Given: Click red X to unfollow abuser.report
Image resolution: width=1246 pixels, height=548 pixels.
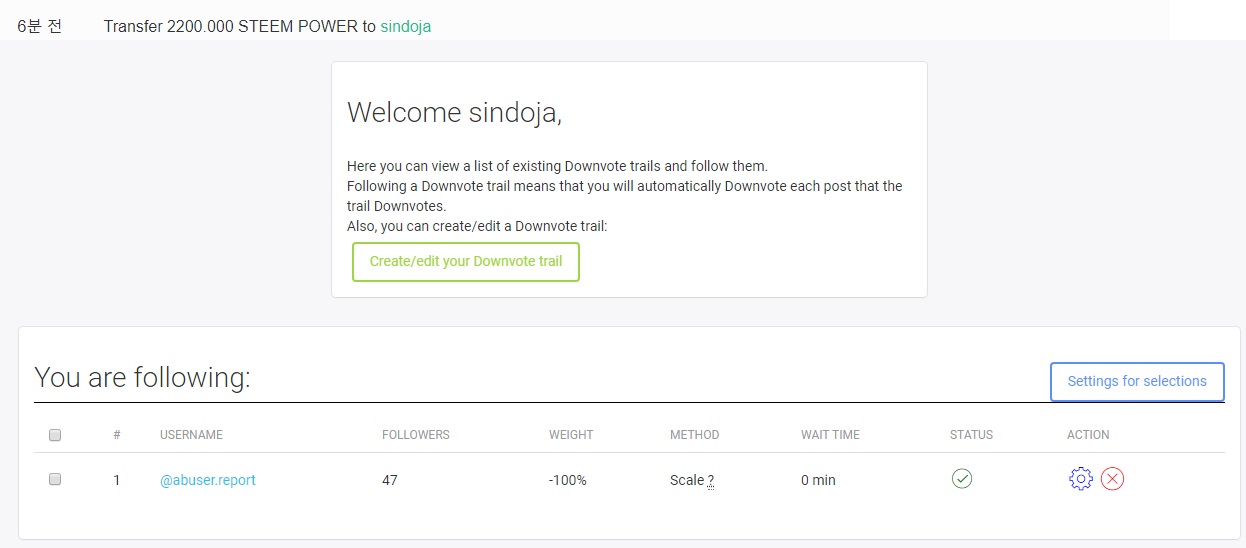Looking at the screenshot, I should point(1112,479).
